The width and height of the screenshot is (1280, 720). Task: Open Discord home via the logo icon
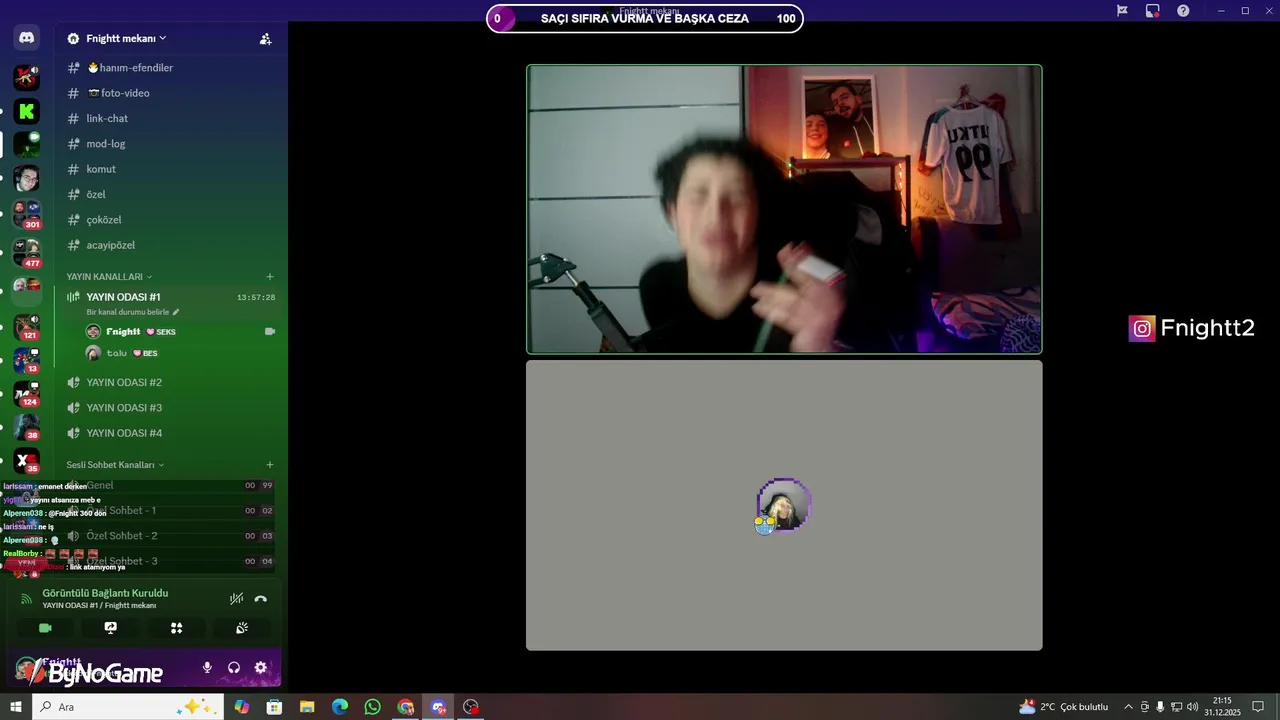(27, 38)
